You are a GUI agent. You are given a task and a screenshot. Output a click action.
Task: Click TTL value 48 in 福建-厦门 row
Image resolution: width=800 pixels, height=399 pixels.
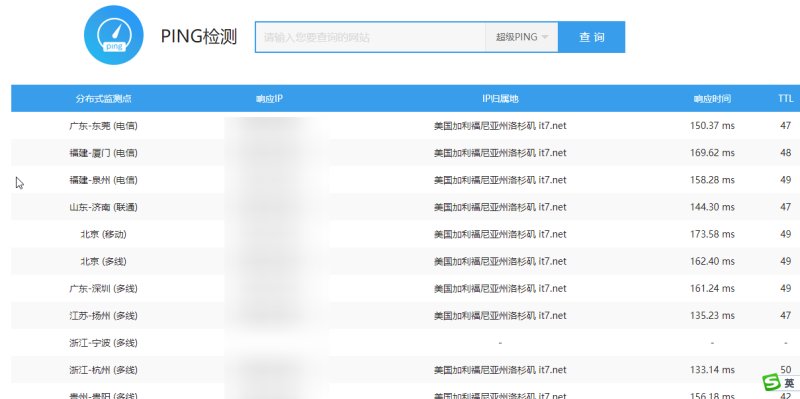click(x=786, y=153)
